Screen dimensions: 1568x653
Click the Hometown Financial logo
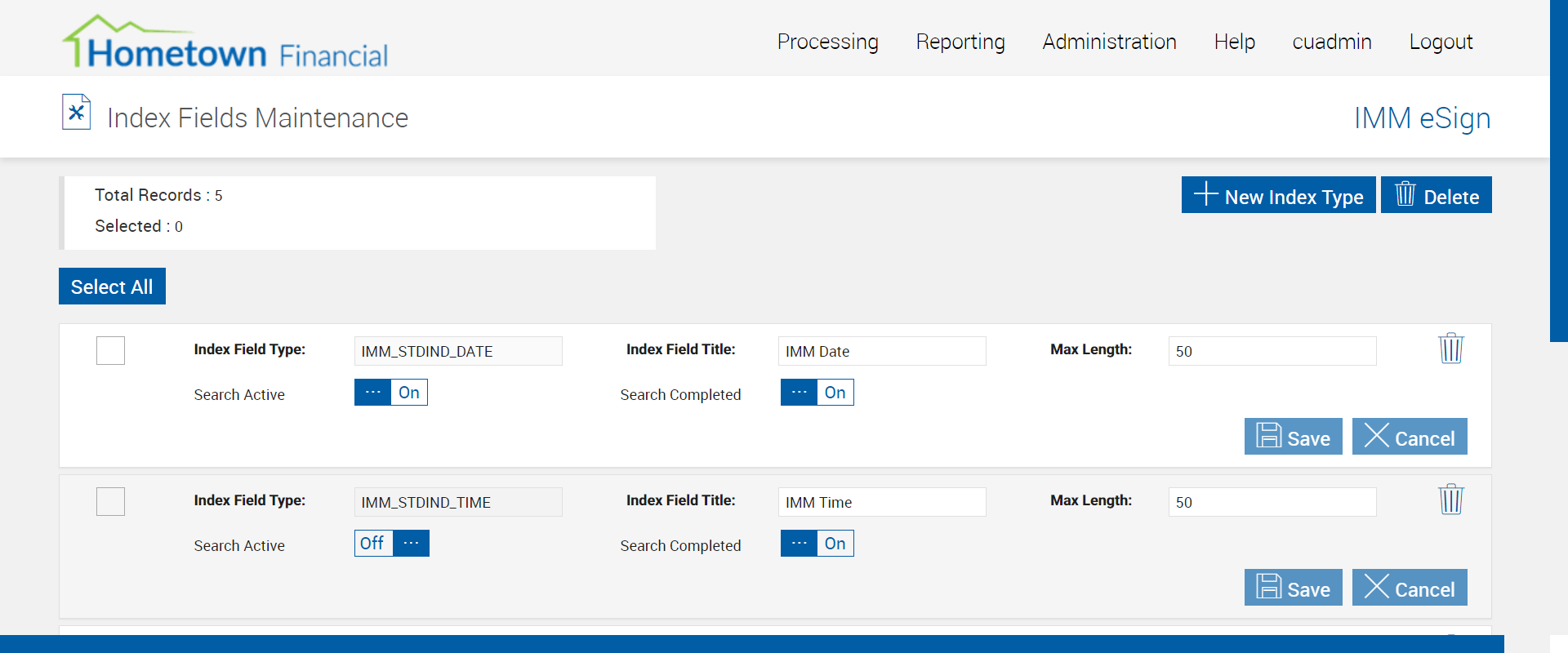(225, 42)
